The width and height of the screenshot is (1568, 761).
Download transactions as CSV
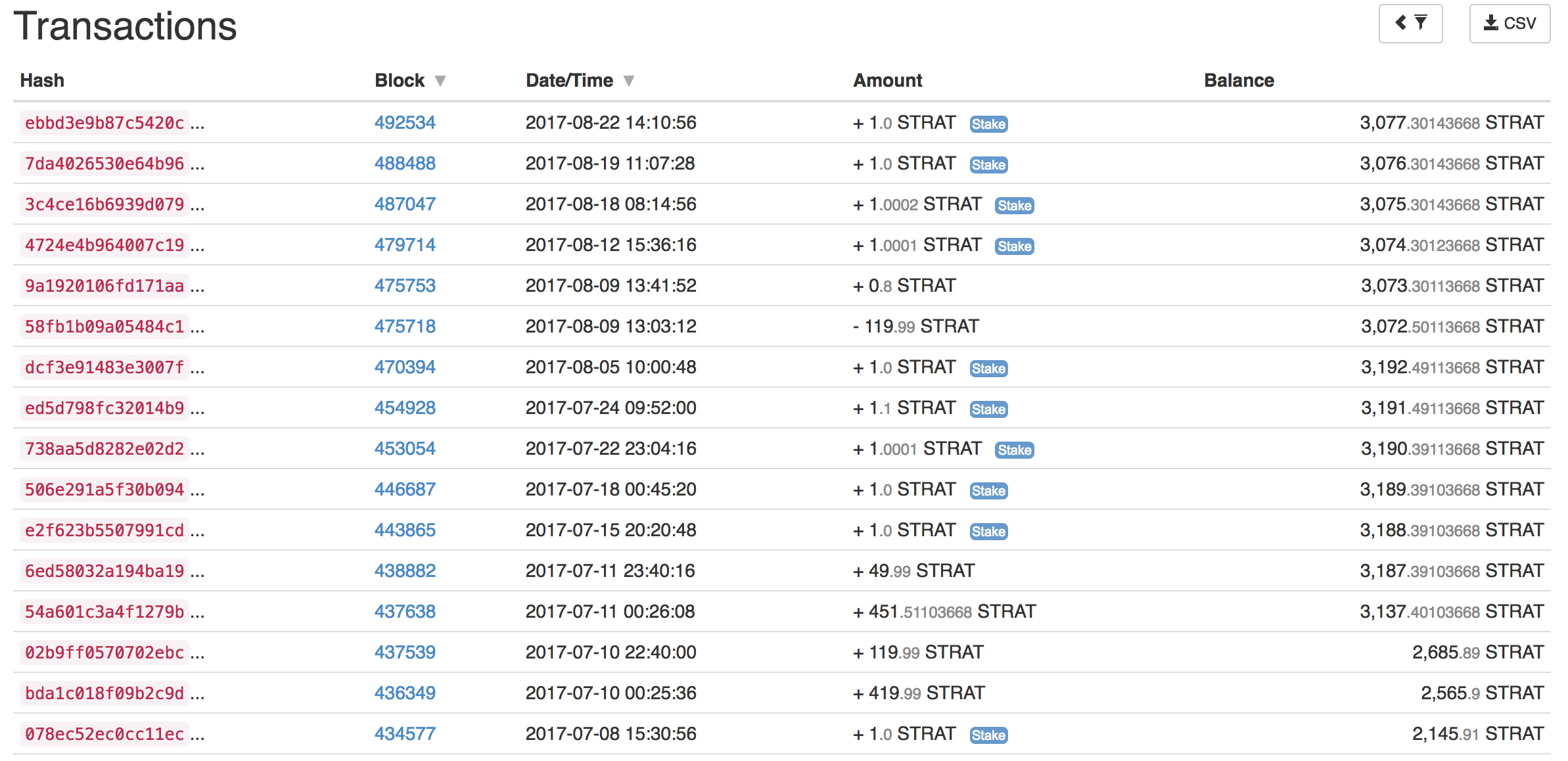(1510, 24)
